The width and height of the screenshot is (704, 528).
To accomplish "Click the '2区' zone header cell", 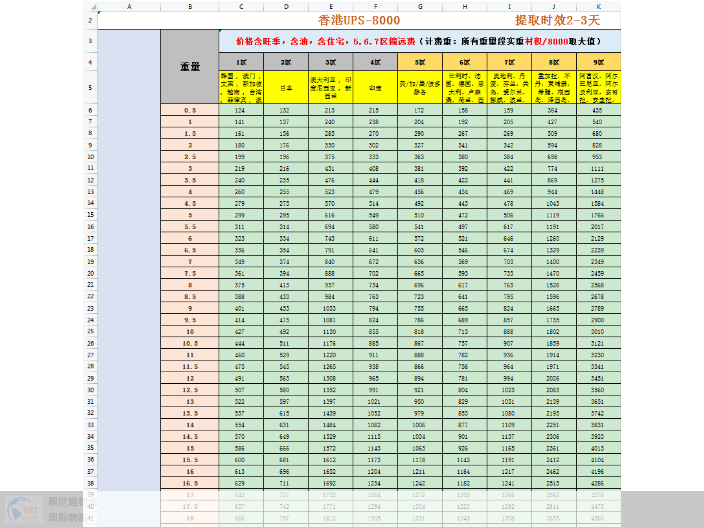I will [x=286, y=62].
